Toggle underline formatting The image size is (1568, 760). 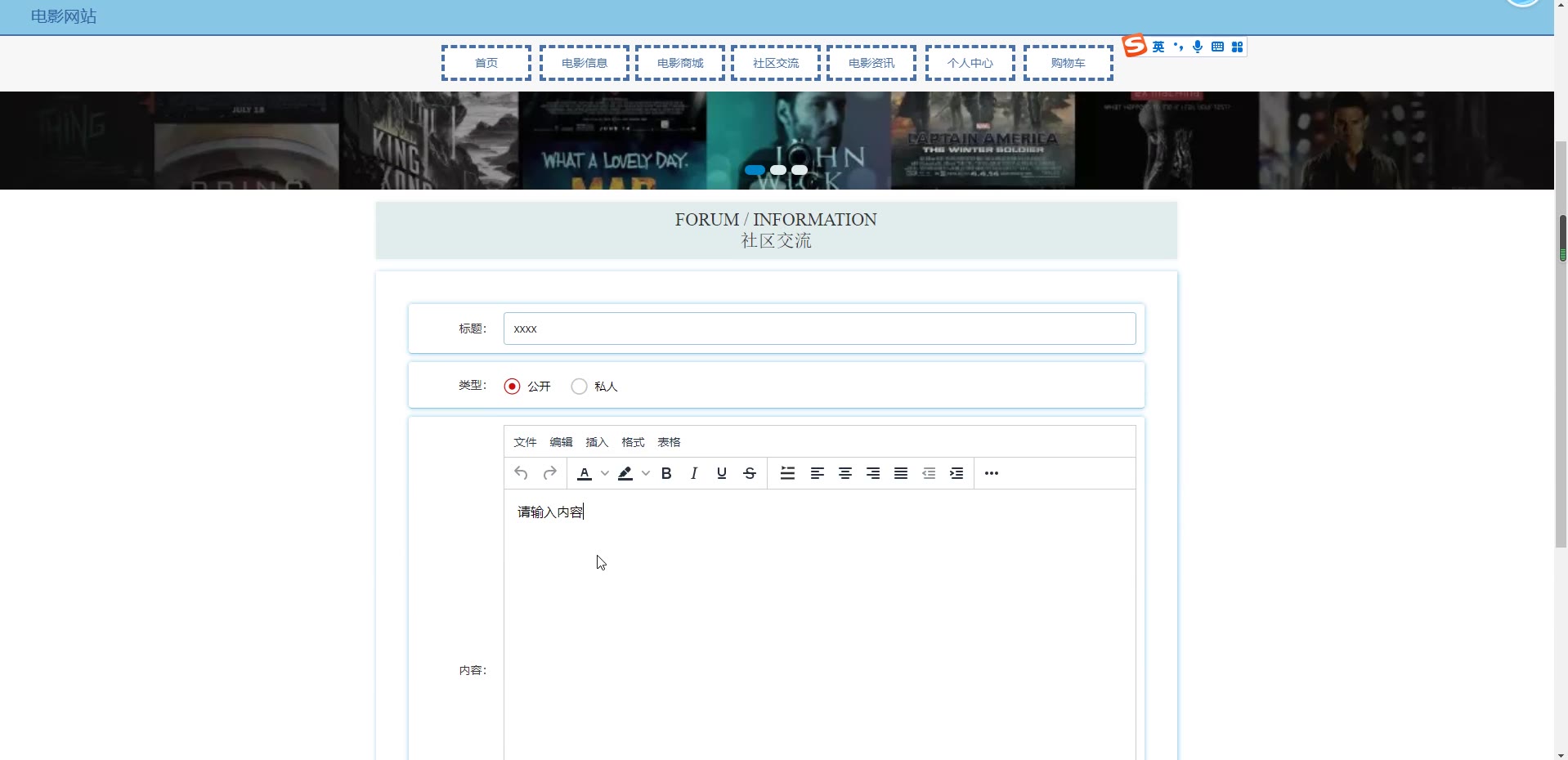coord(722,473)
